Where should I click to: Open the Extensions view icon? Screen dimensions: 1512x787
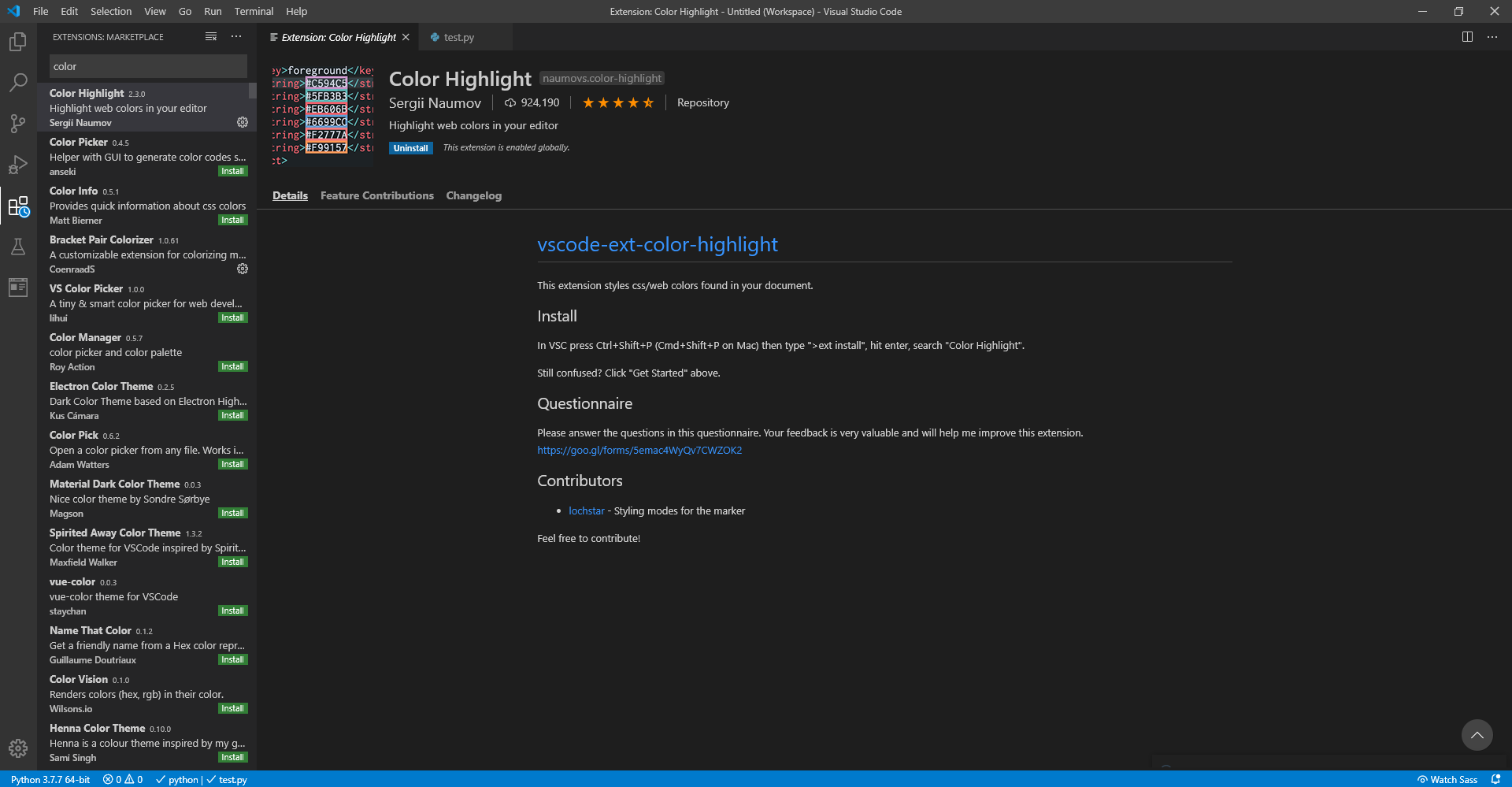pyautogui.click(x=18, y=206)
